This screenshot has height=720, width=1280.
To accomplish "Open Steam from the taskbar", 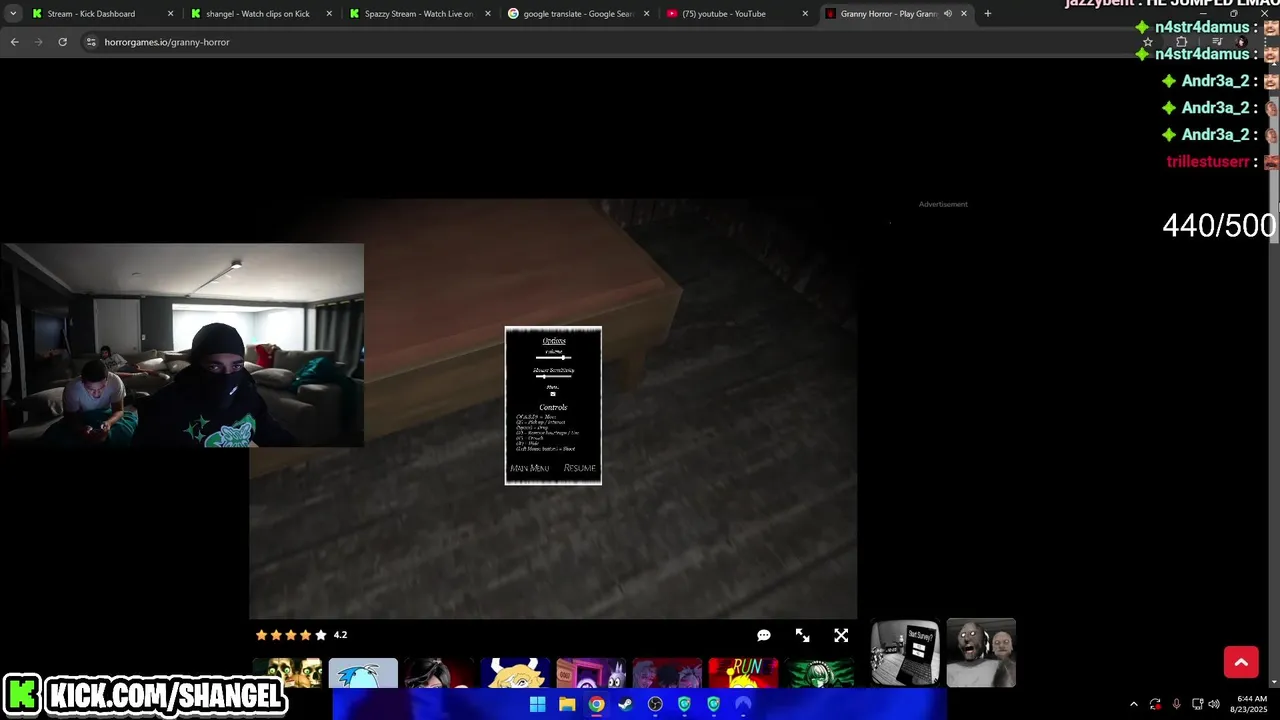I will click(625, 704).
